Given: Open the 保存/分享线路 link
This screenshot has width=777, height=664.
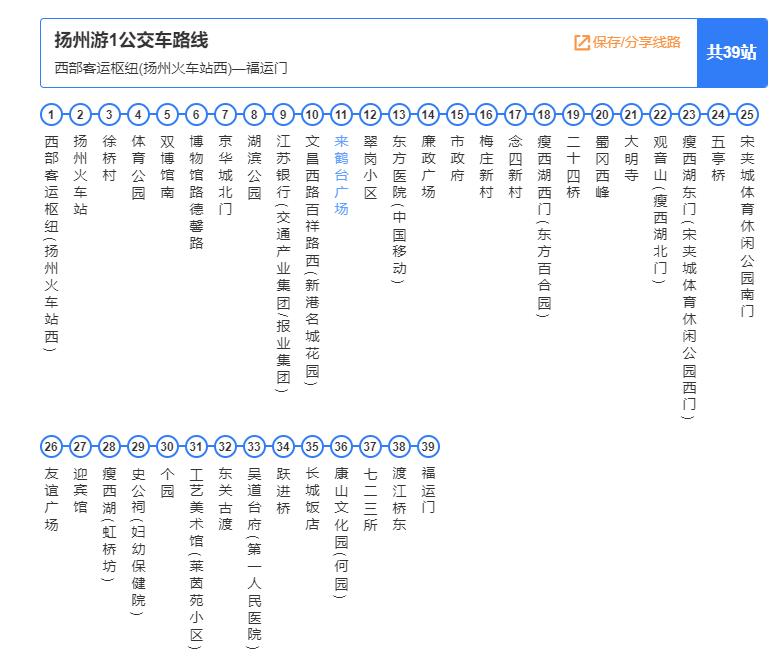Looking at the screenshot, I should 627,43.
